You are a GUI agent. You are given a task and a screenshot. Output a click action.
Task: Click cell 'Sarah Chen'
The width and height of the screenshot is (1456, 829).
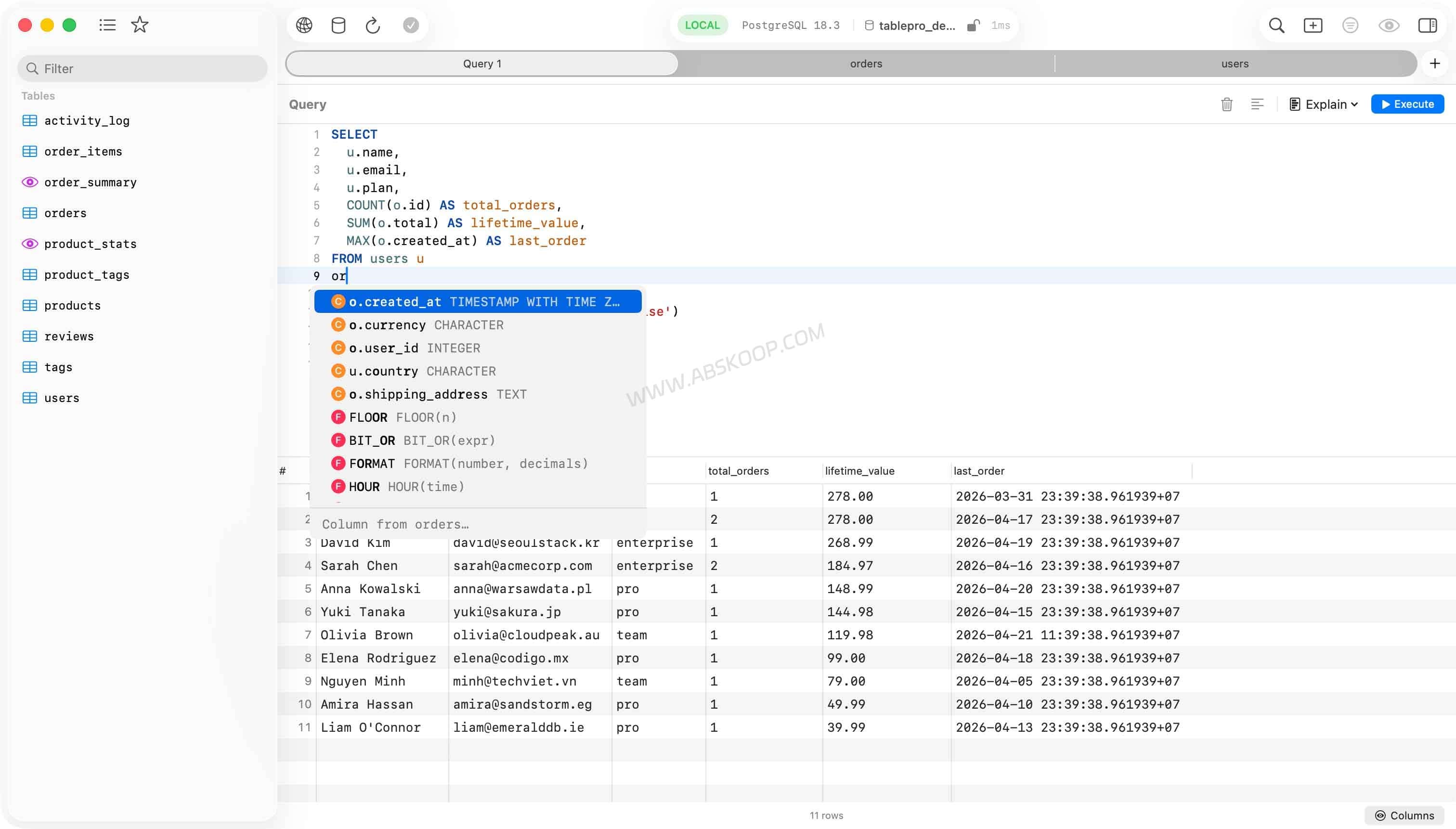pos(382,565)
